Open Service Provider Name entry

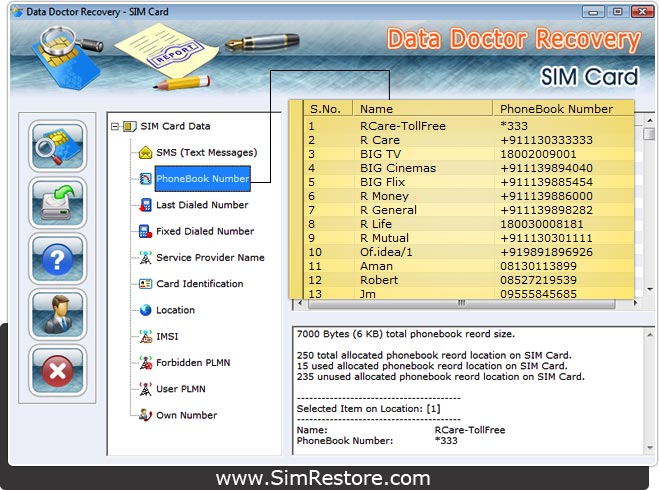coord(210,258)
